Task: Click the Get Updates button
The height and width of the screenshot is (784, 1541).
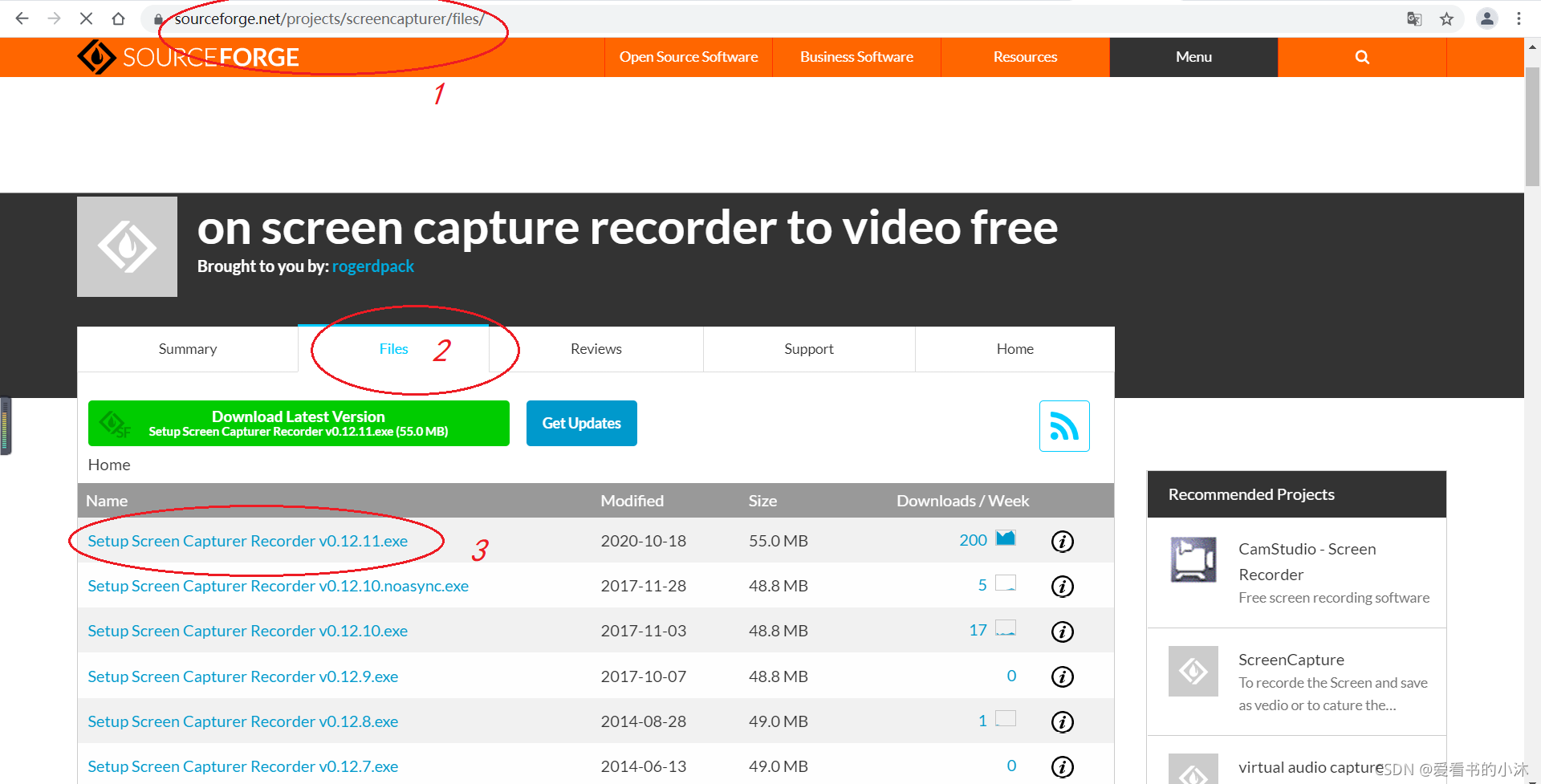Action: point(582,423)
